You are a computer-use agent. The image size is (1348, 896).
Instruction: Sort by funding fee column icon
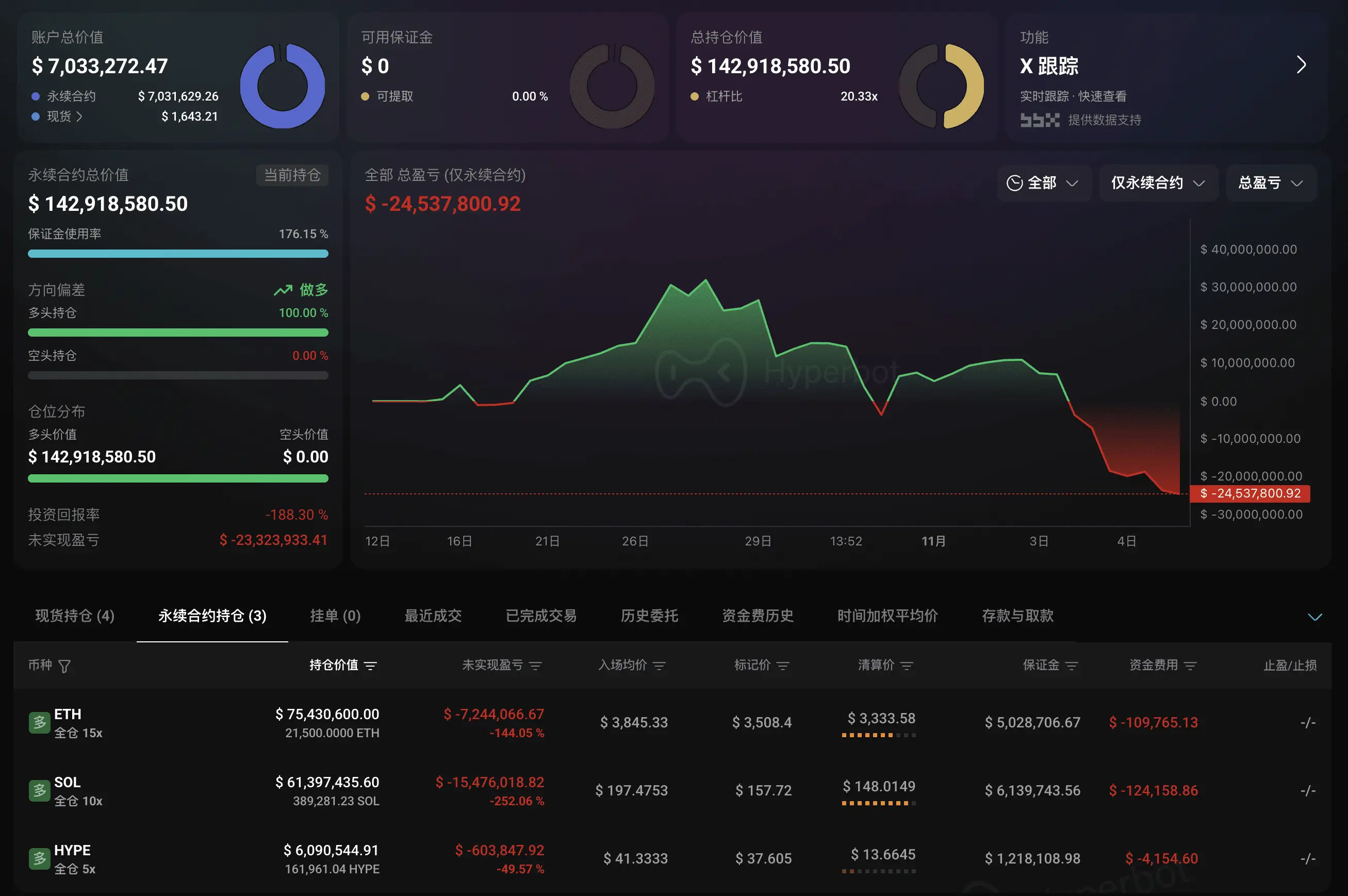tap(1190, 666)
